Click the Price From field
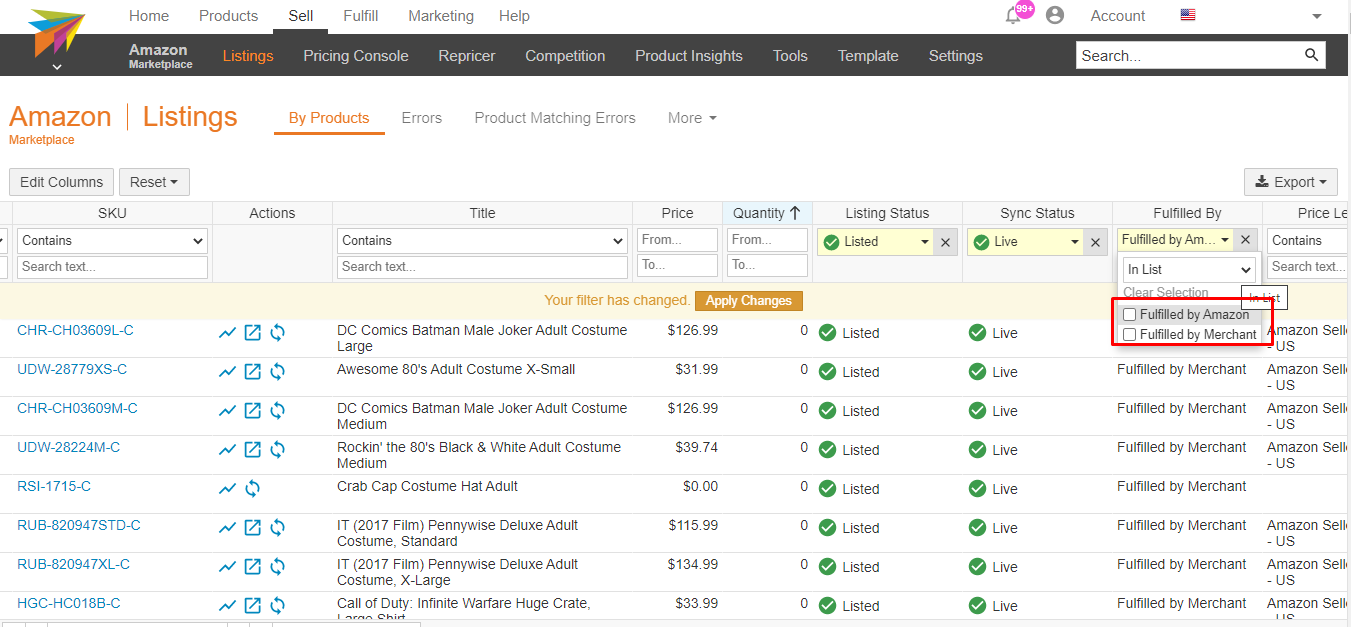The width and height of the screenshot is (1351, 627). pos(677,240)
